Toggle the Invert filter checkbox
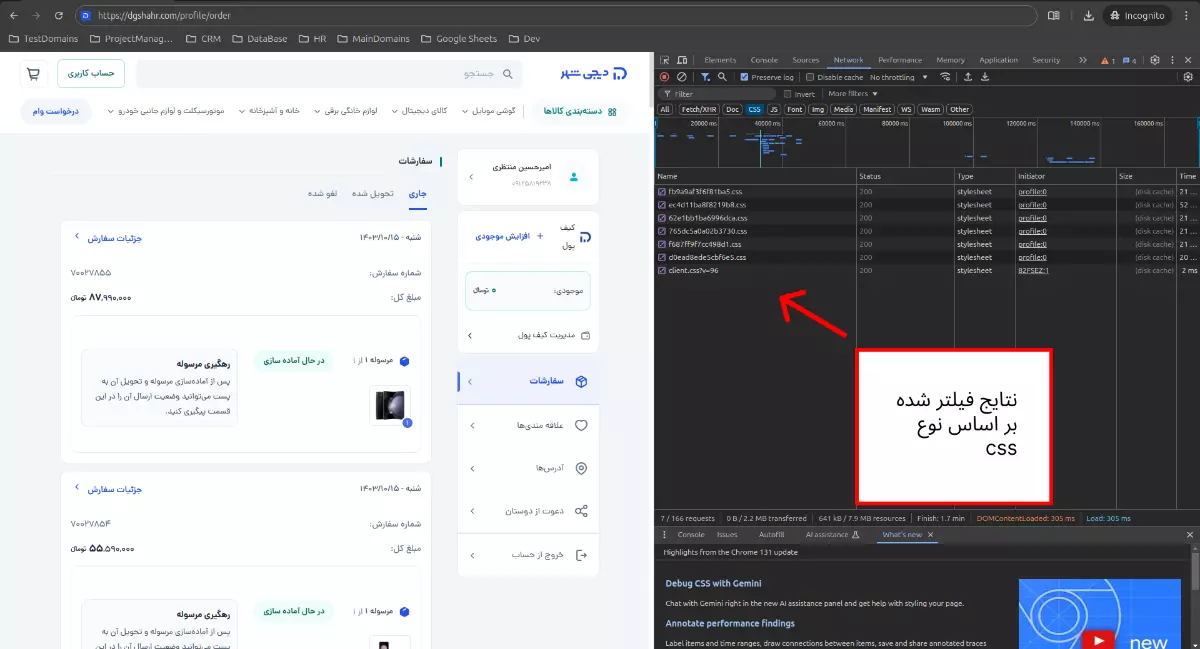Viewport: 1200px width, 649px height. (x=788, y=94)
